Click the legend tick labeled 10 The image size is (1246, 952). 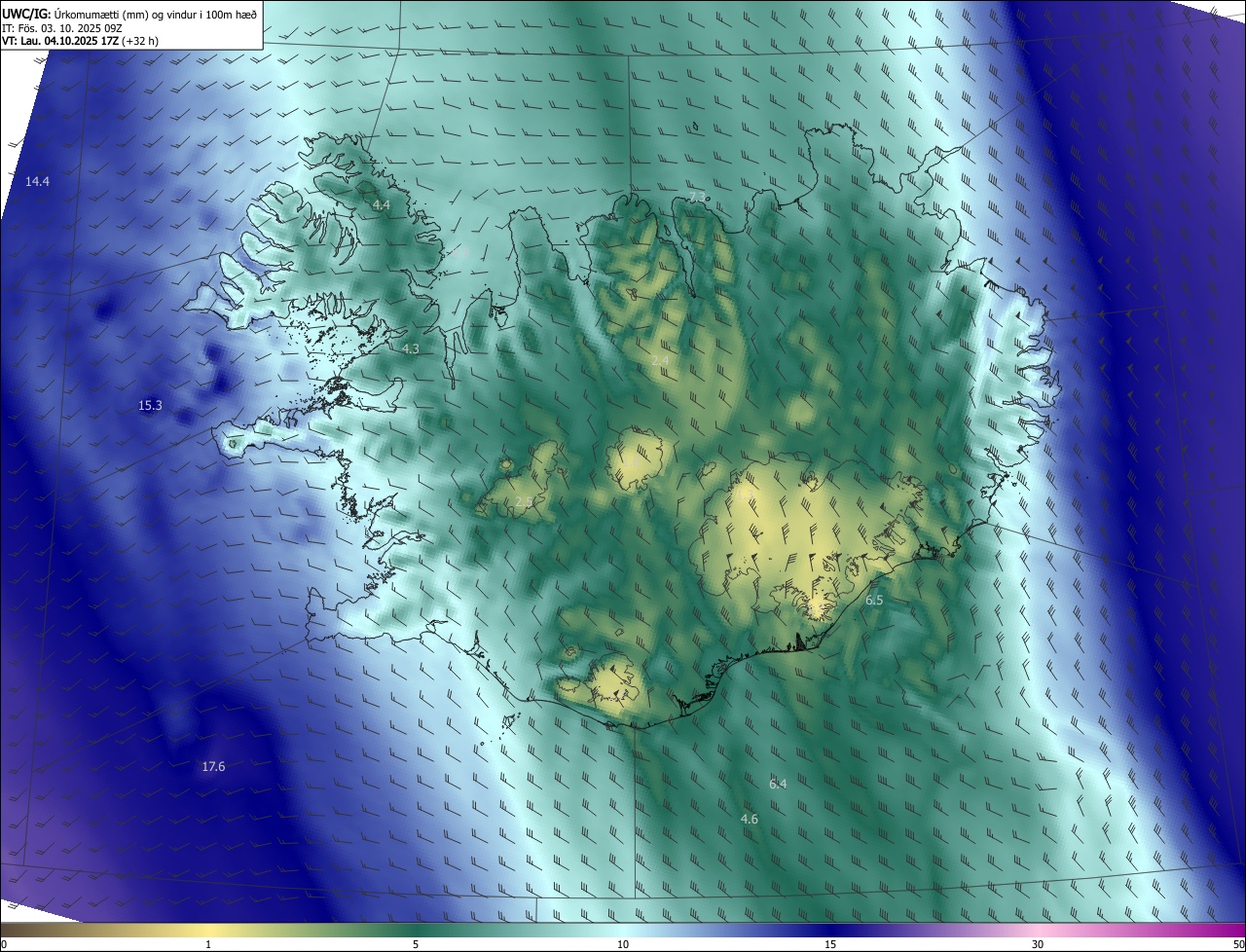(623, 945)
